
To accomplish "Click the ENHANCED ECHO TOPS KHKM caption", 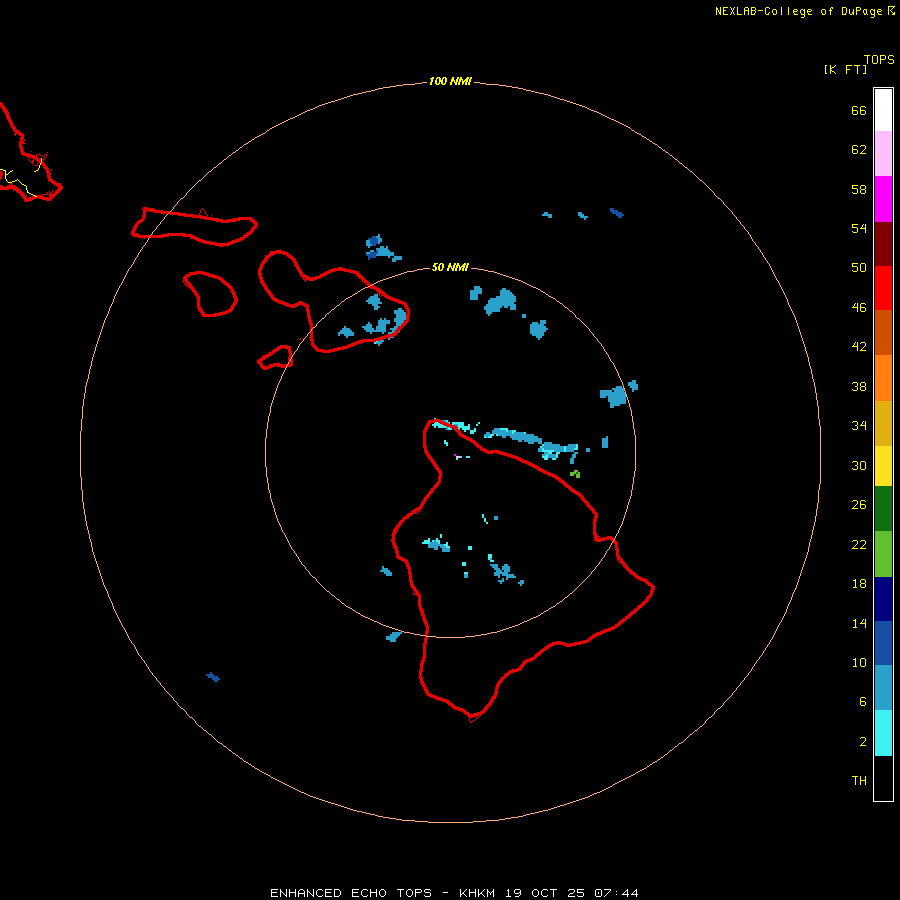I will point(454,893).
